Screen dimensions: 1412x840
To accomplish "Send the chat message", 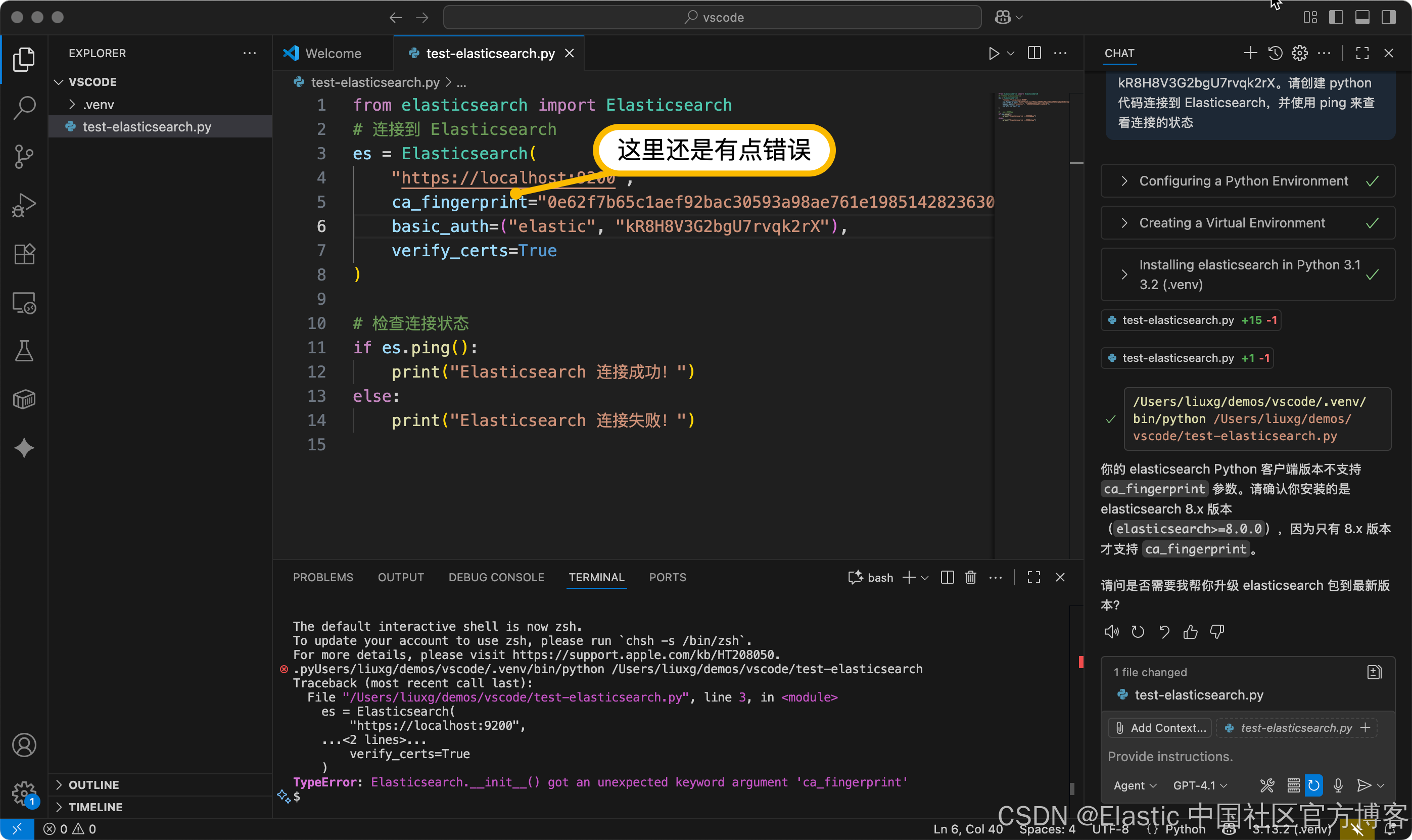I will [1363, 785].
